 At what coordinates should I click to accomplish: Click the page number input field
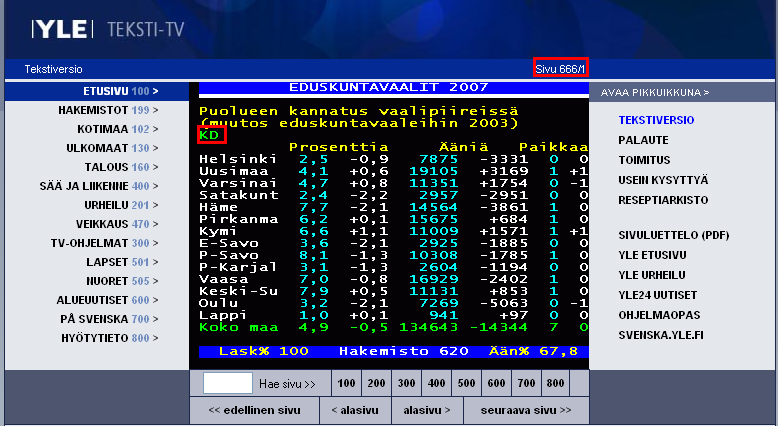tap(227, 383)
